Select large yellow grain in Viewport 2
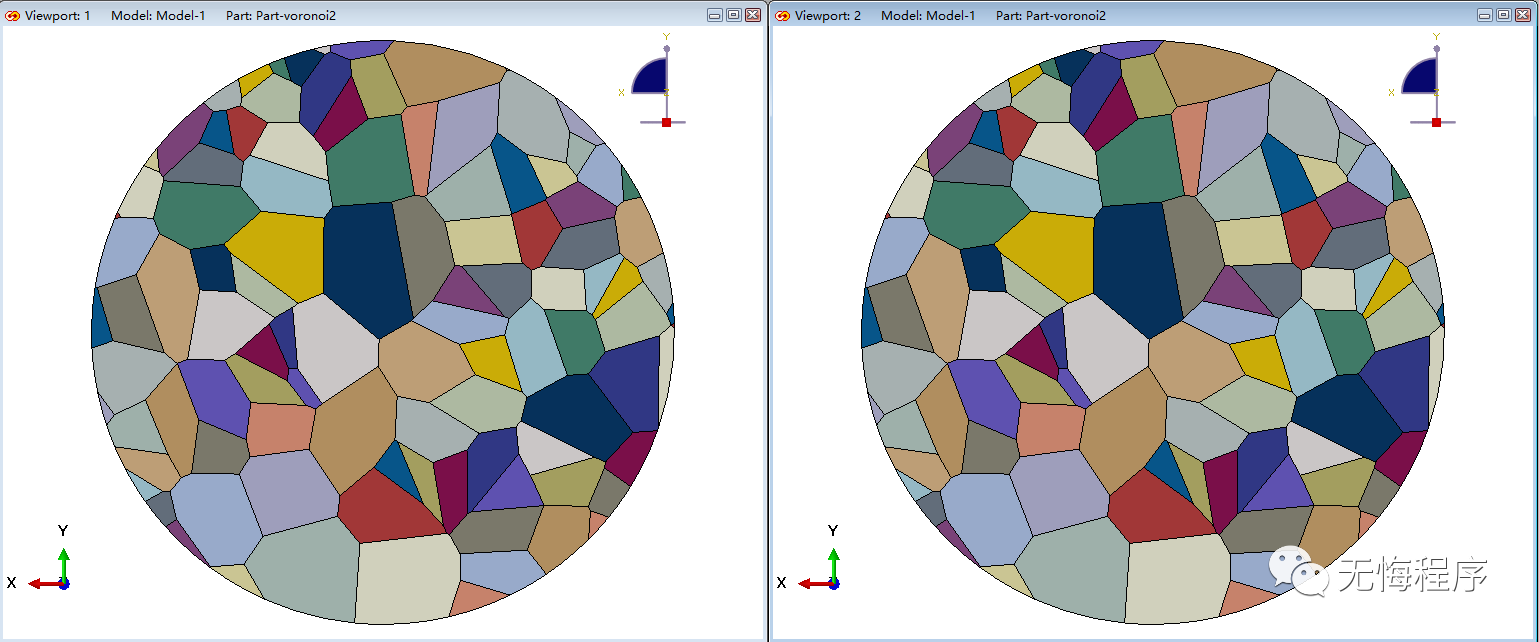This screenshot has height=642, width=1539. coord(1045,255)
